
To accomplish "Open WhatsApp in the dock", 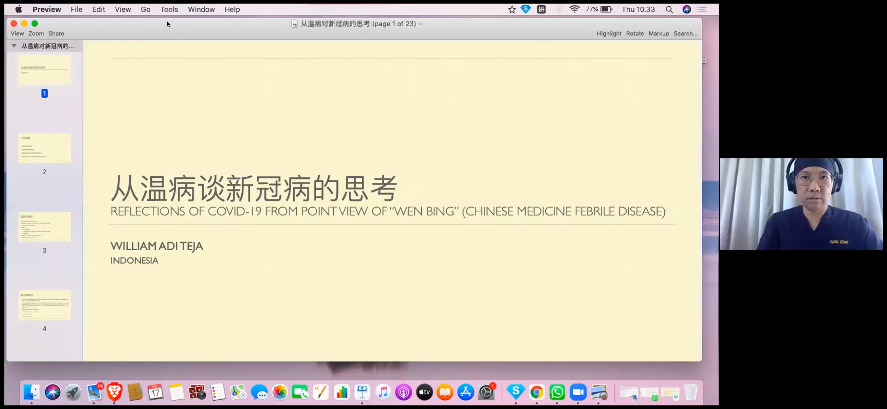I will point(557,392).
